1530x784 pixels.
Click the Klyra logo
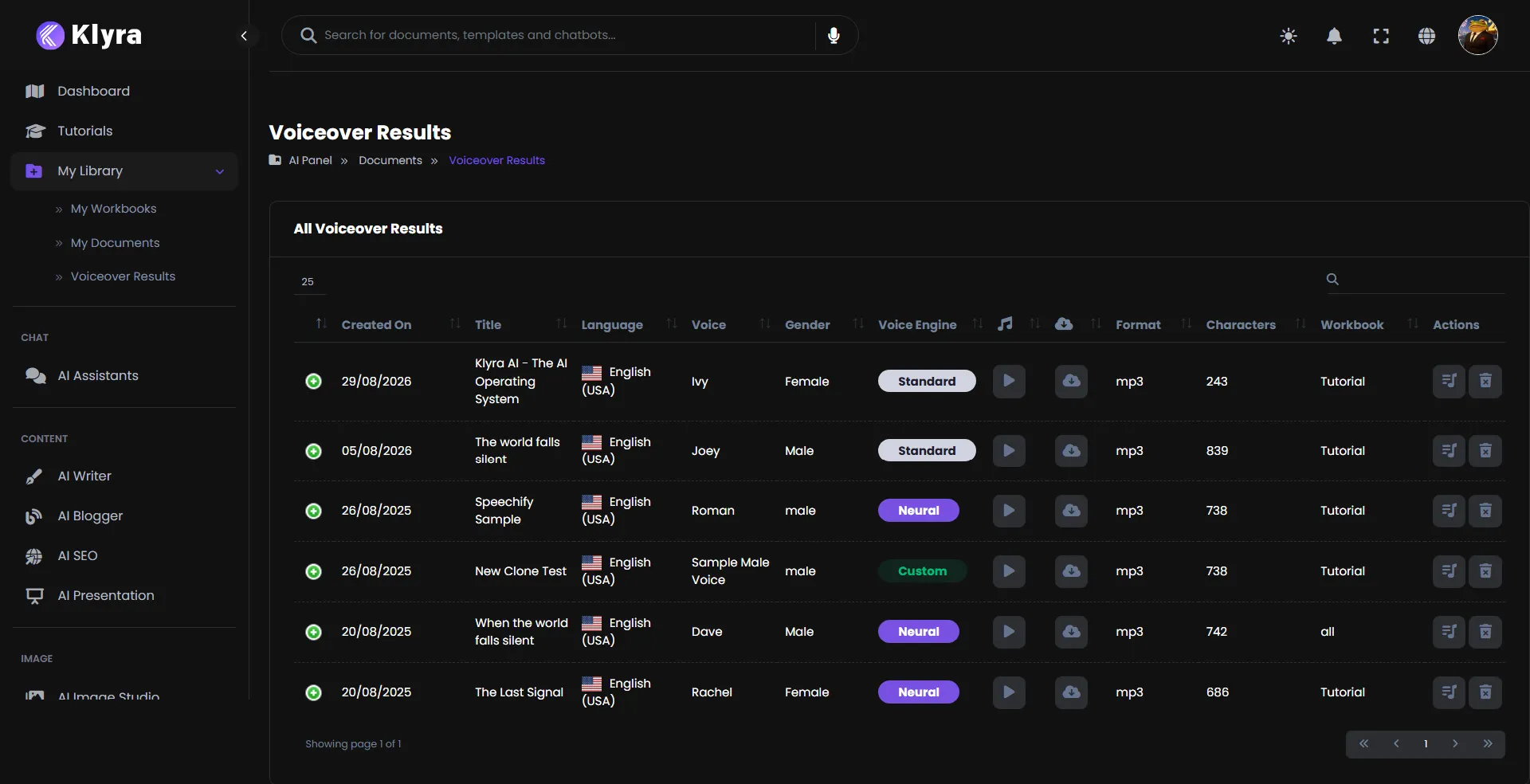(x=89, y=35)
